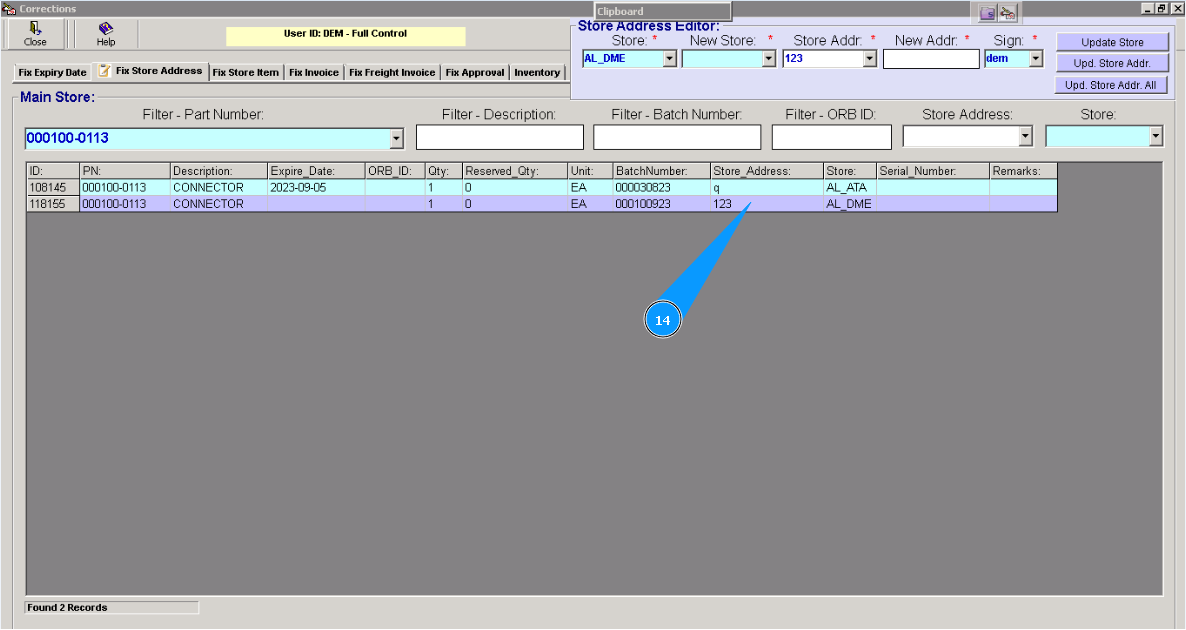Click the Expire_Date column header
The width and height of the screenshot is (1186, 630).
pos(316,171)
